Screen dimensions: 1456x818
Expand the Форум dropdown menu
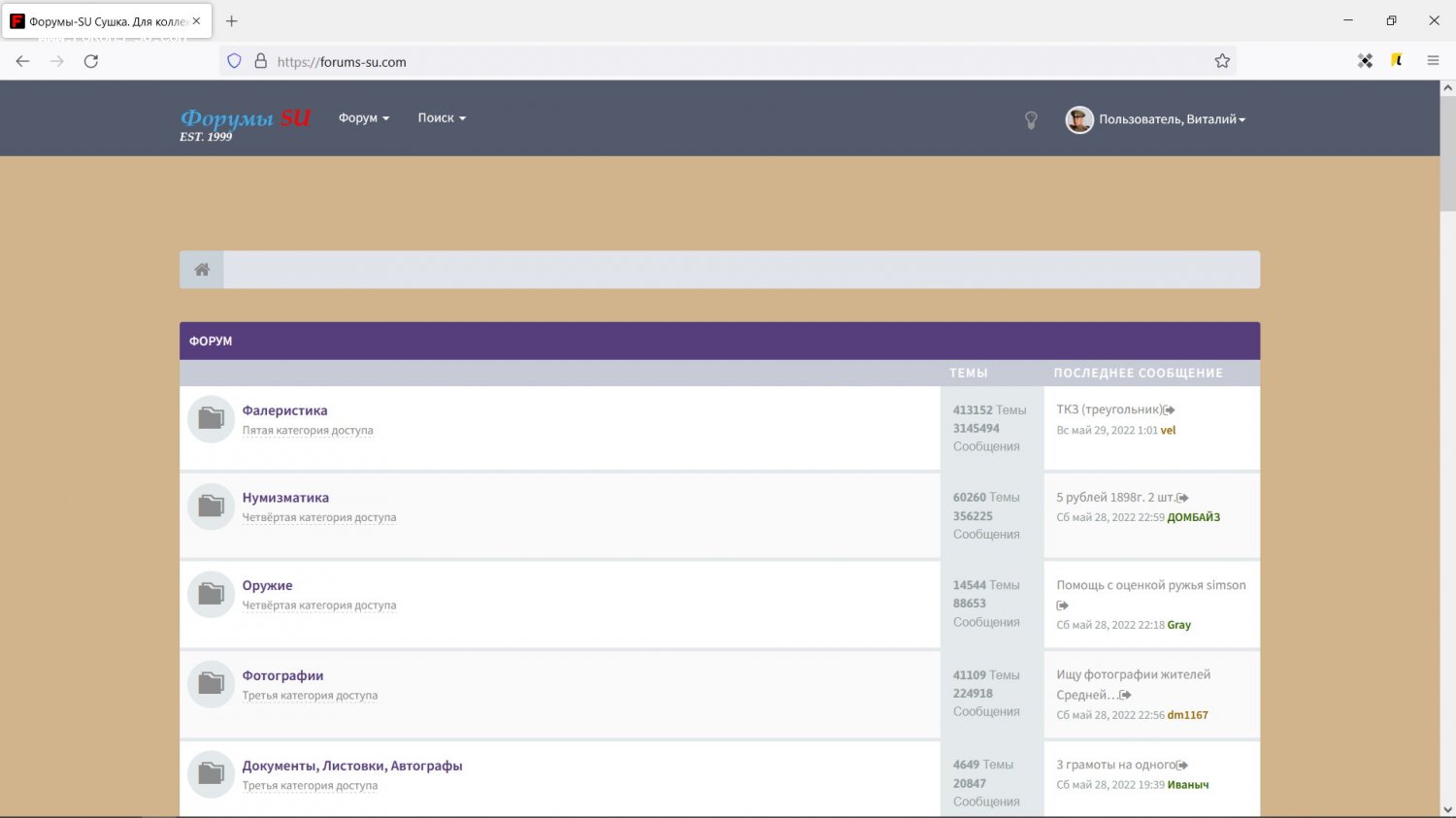363,118
